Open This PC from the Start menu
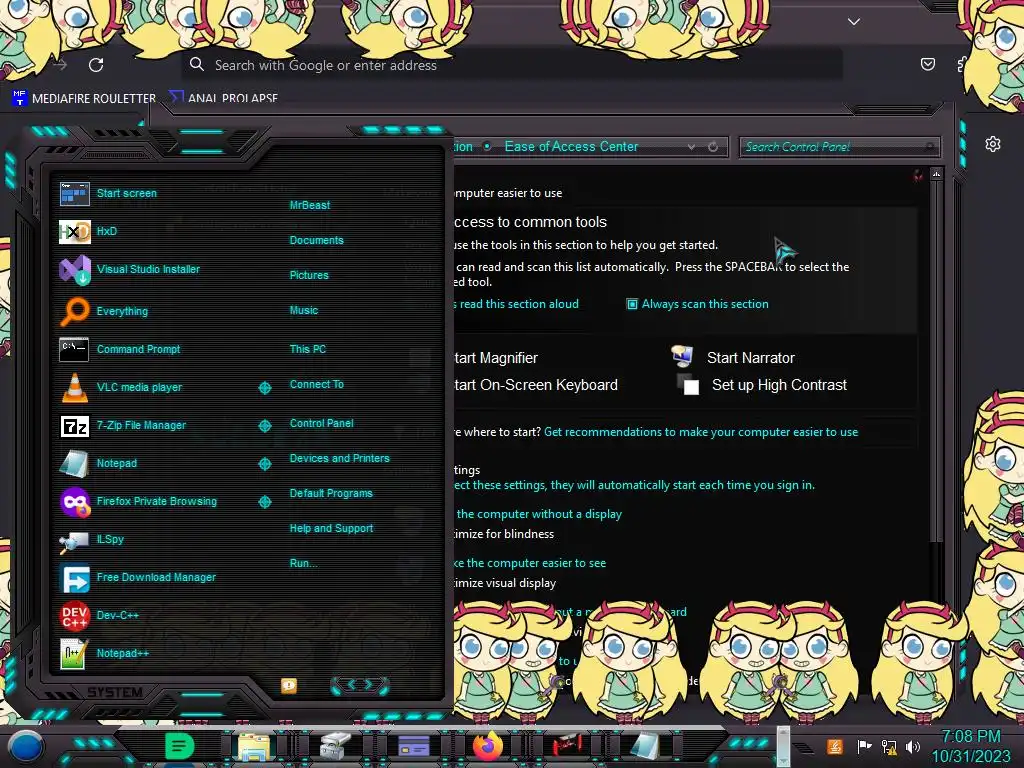Image resolution: width=1024 pixels, height=768 pixels. (x=308, y=349)
